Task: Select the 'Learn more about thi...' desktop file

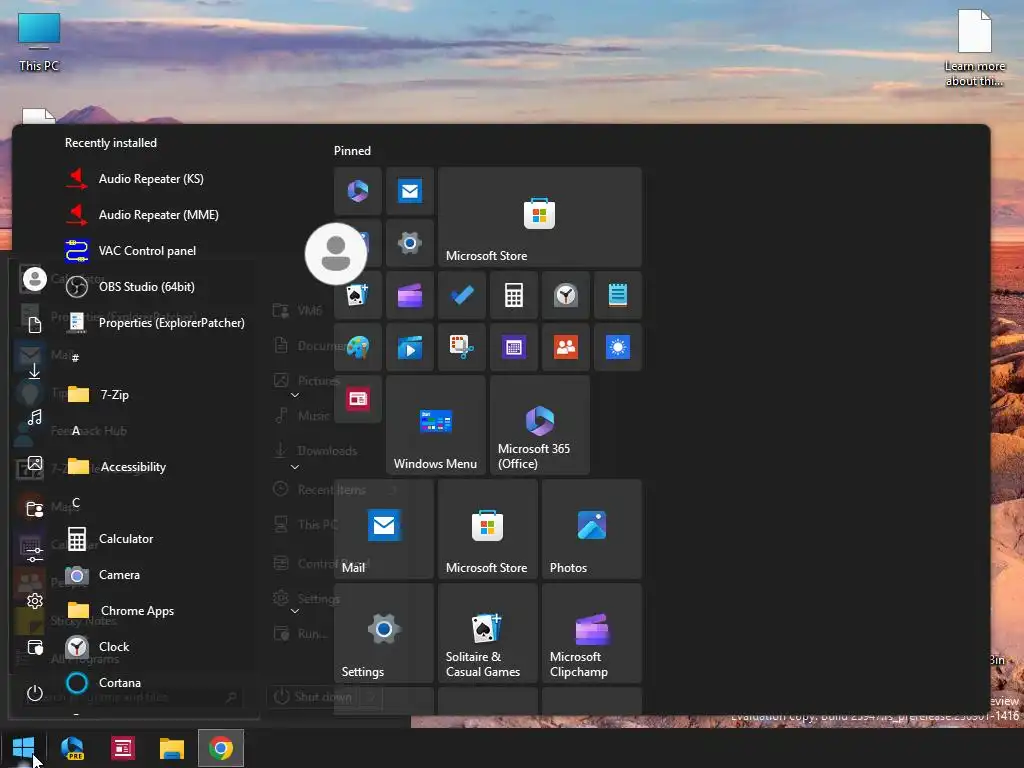Action: (974, 48)
